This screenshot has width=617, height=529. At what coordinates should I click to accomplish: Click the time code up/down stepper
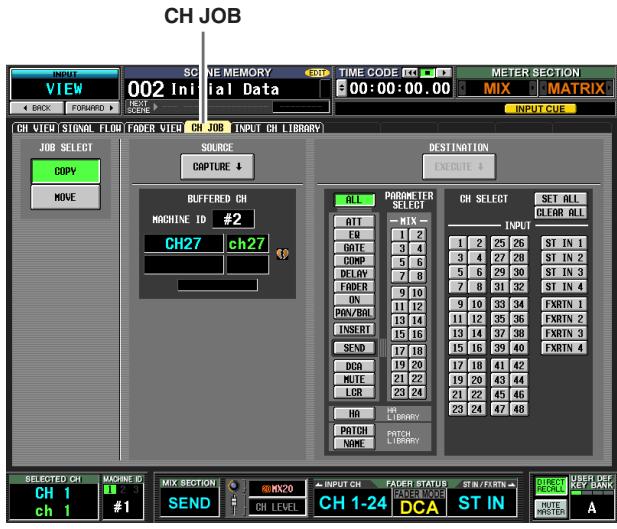(342, 88)
